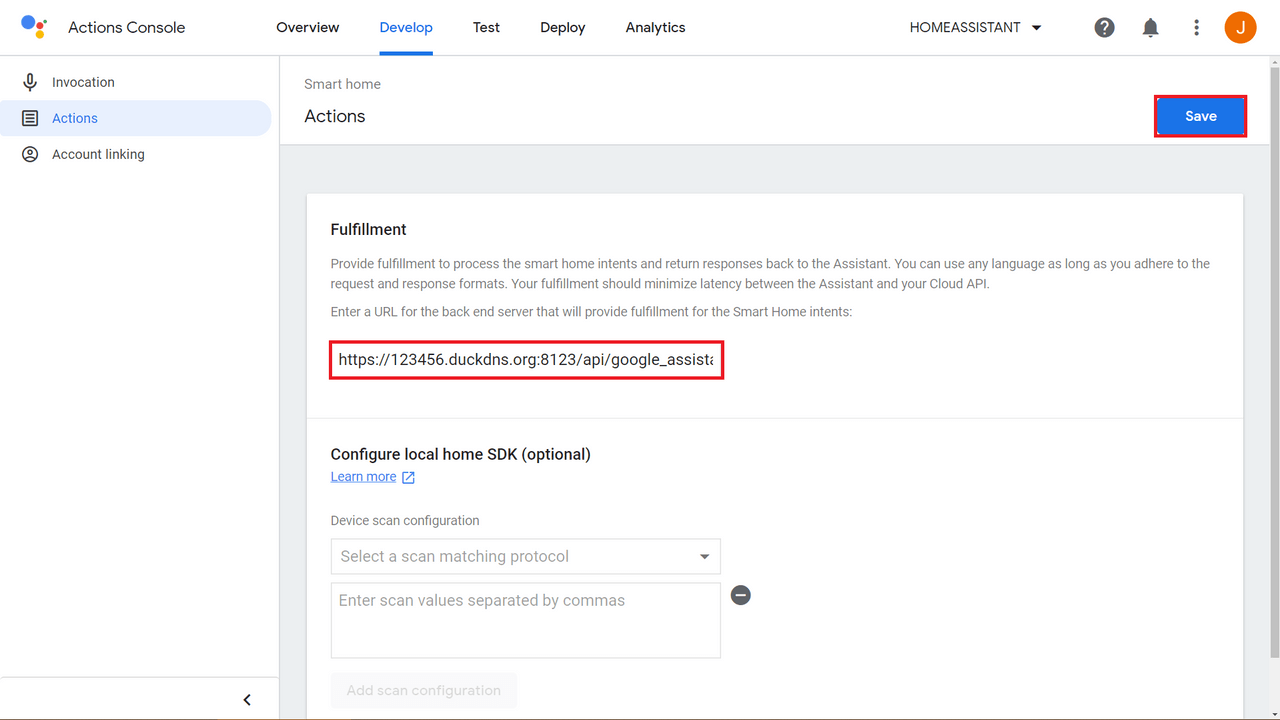Click the Smart home breadcrumb text
Screen dimensions: 1280x720
pos(342,84)
